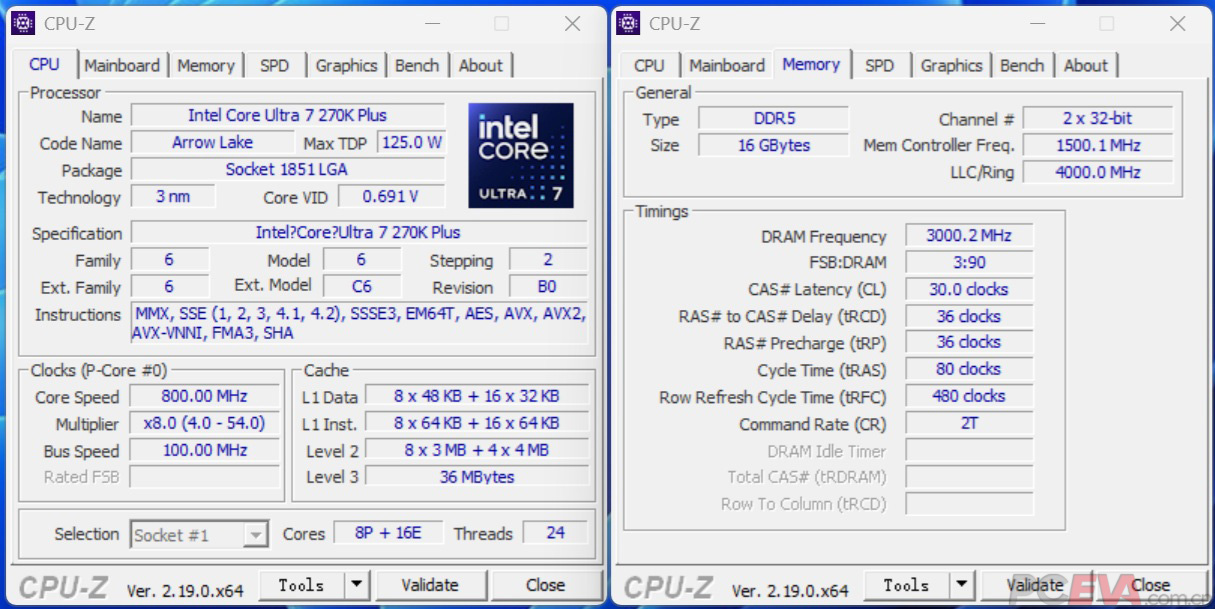Click the Threads value 24
This screenshot has height=609, width=1215.
pos(555,533)
